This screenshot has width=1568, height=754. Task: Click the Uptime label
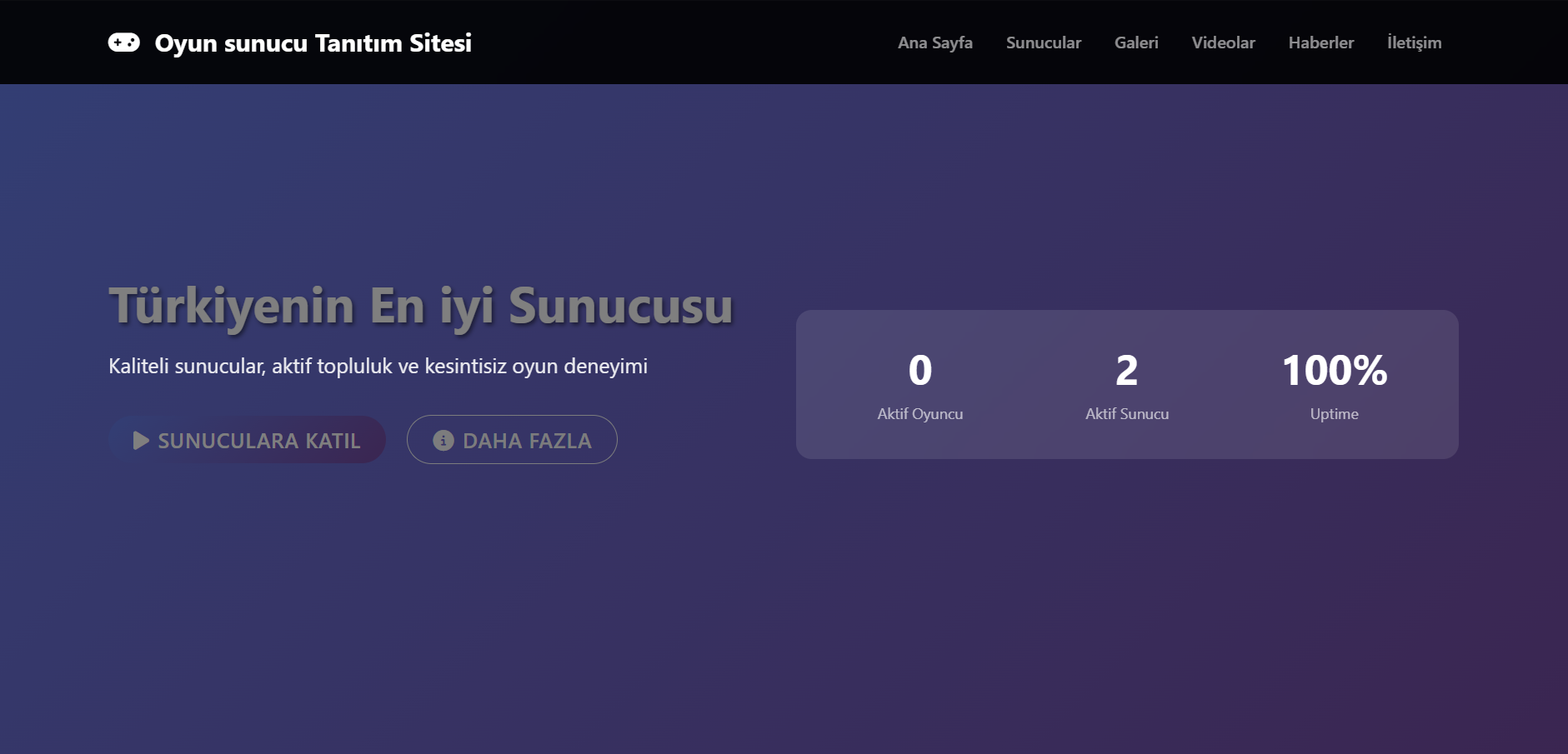[1335, 414]
